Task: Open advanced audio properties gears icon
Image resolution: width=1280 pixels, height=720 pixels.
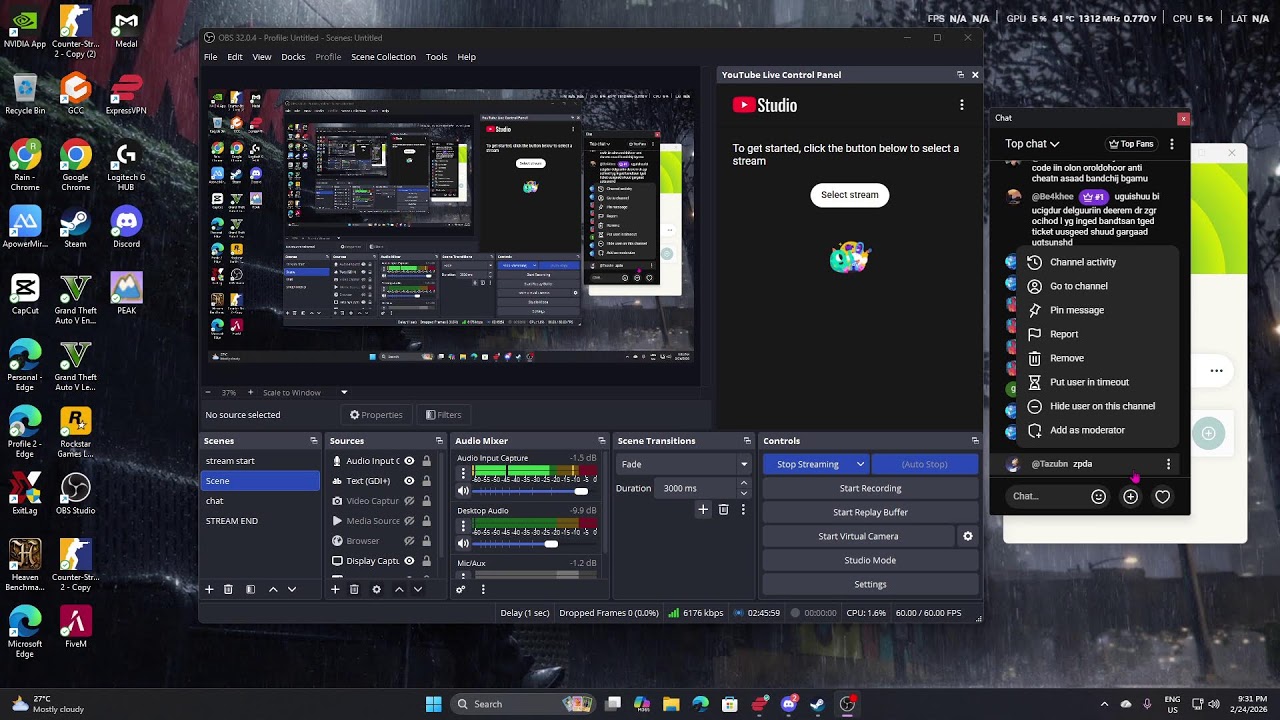Action: click(461, 590)
